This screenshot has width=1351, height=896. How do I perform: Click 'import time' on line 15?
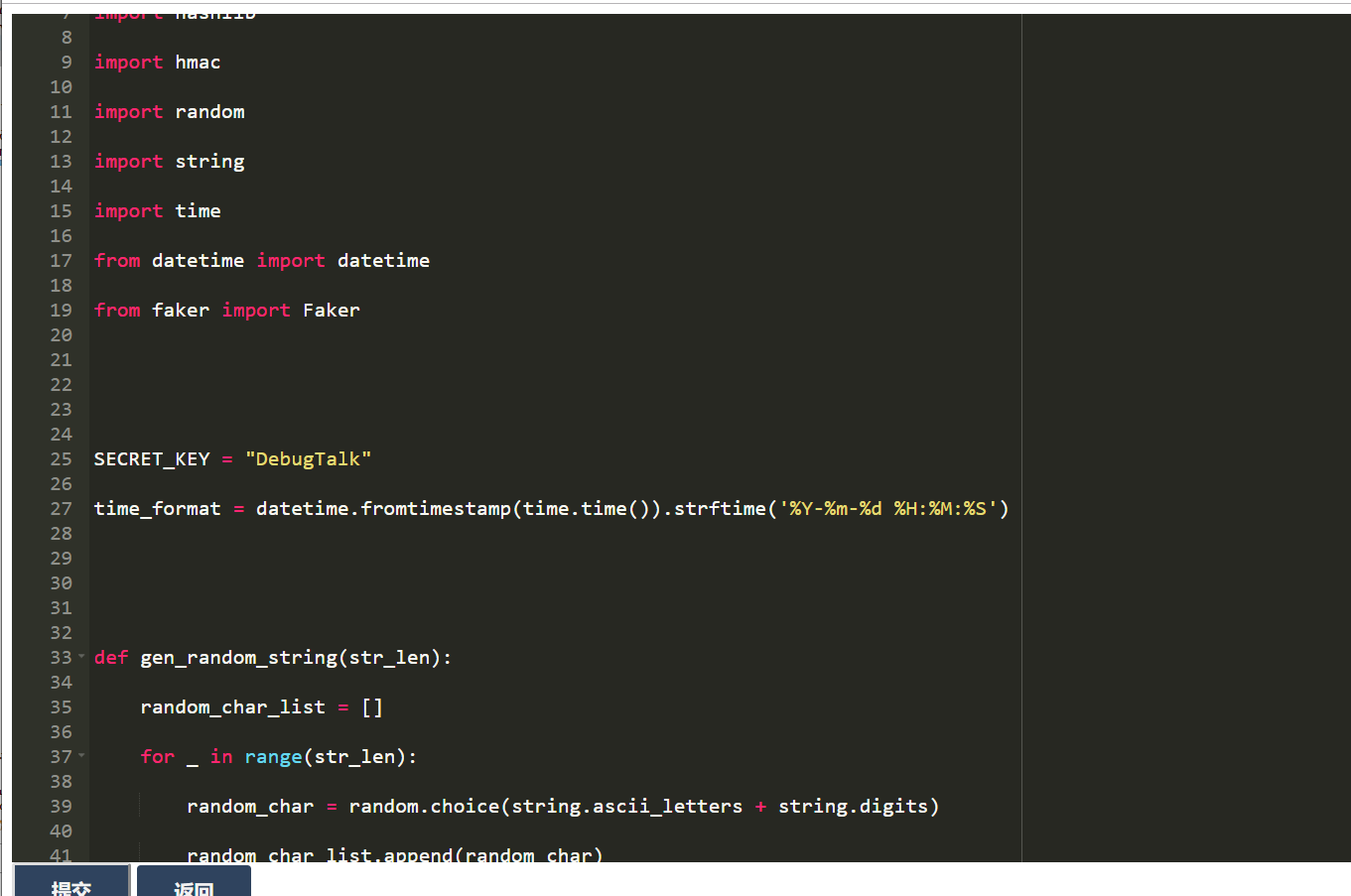coord(158,210)
